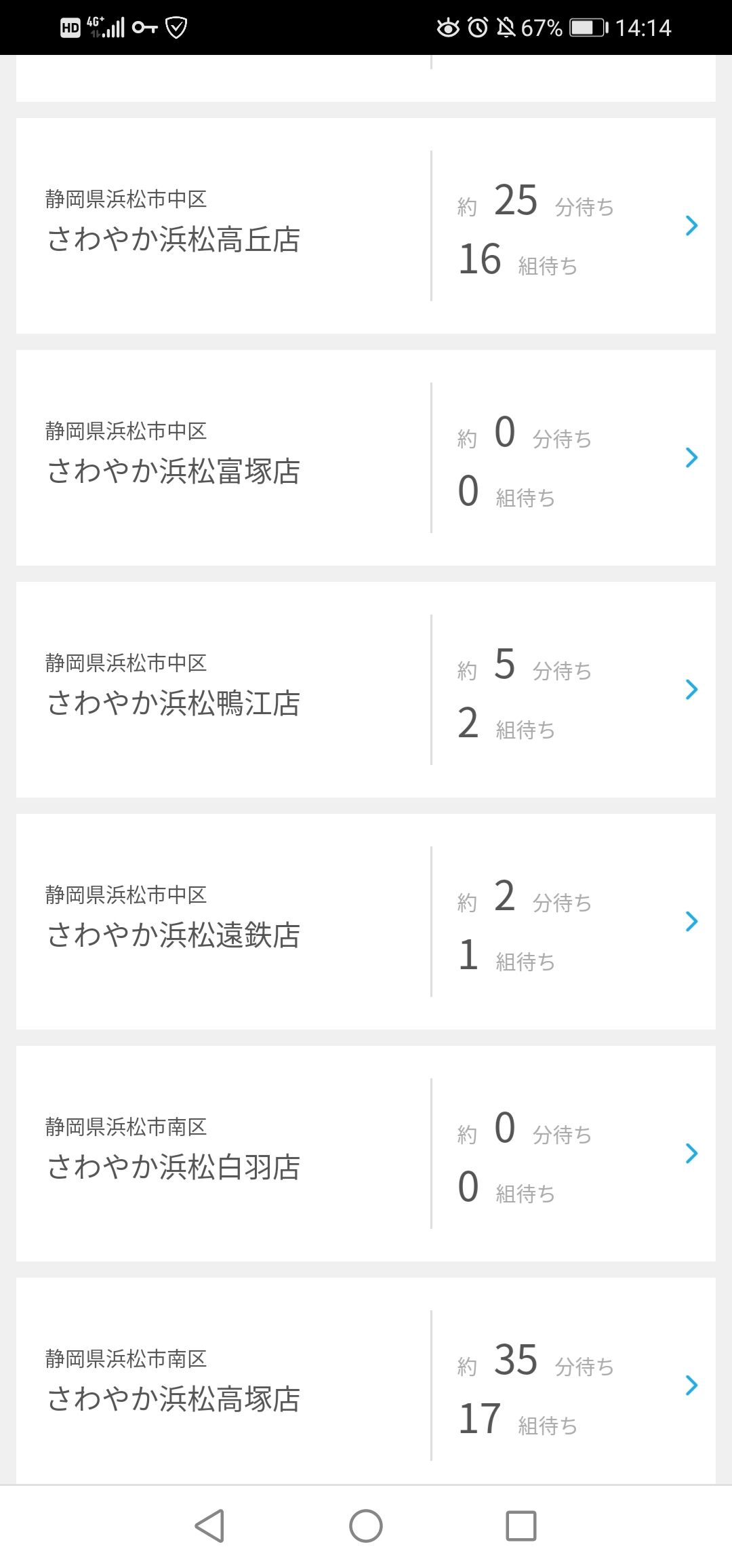This screenshot has height=1568, width=732.
Task: Tap the battery indicator icon
Action: click(x=588, y=27)
